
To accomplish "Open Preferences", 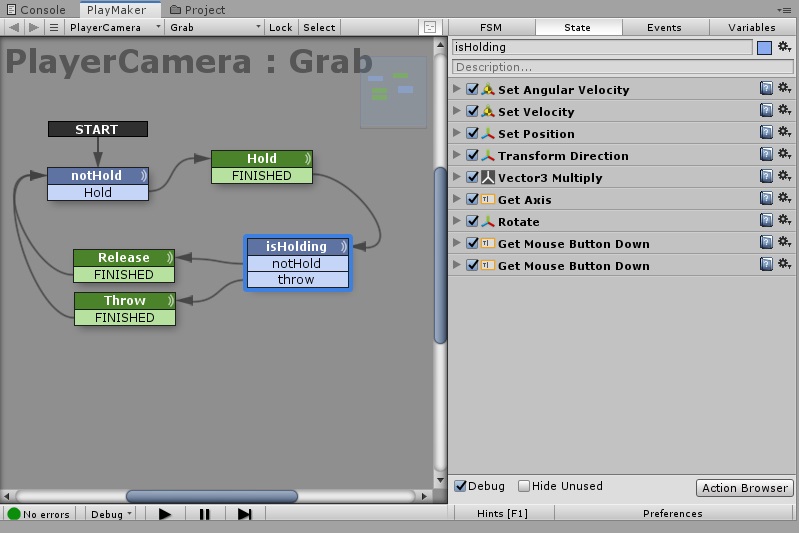I will pos(673,514).
